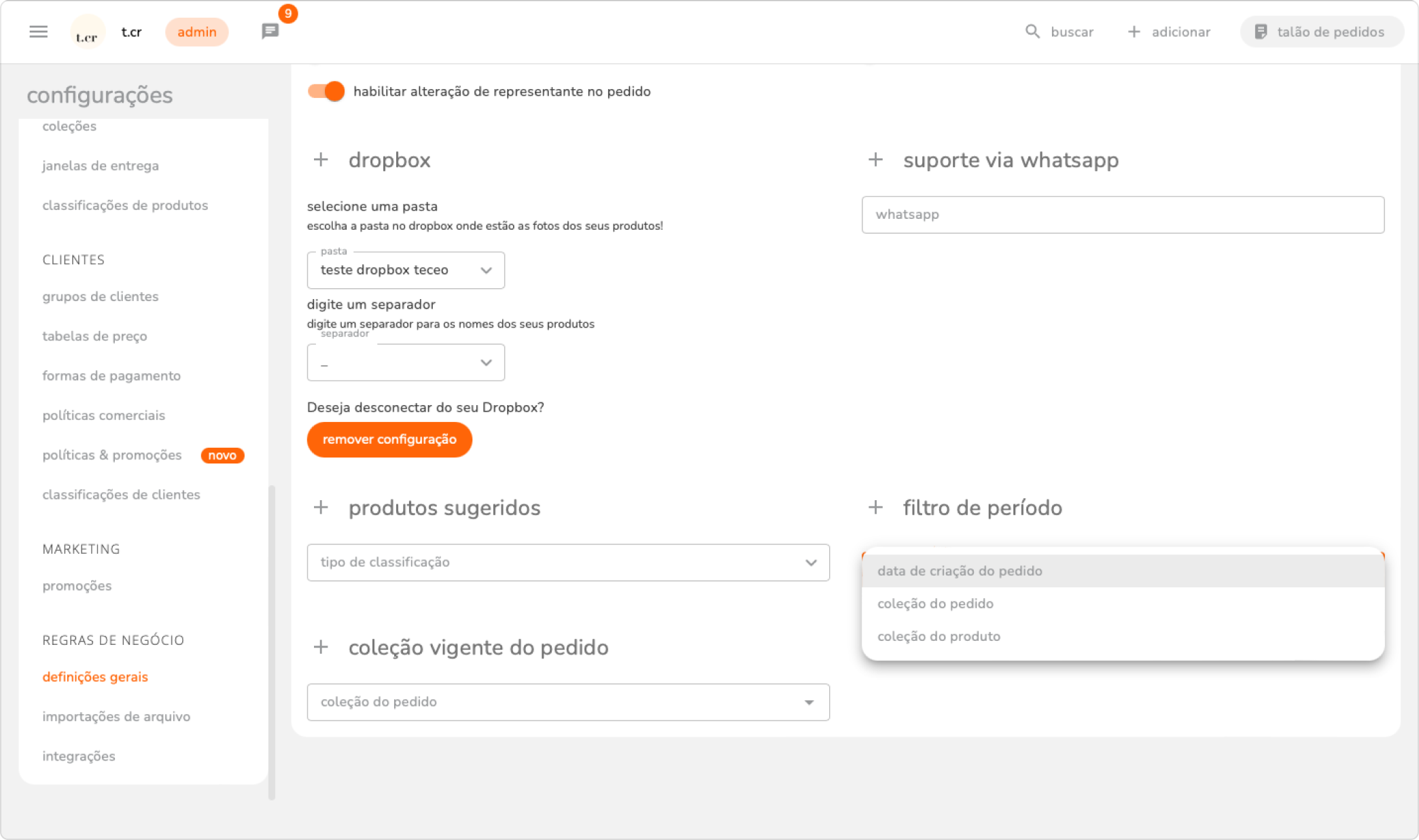Open the pasta dropdown teste dropbox teceo
This screenshot has height=840, width=1419.
406,270
